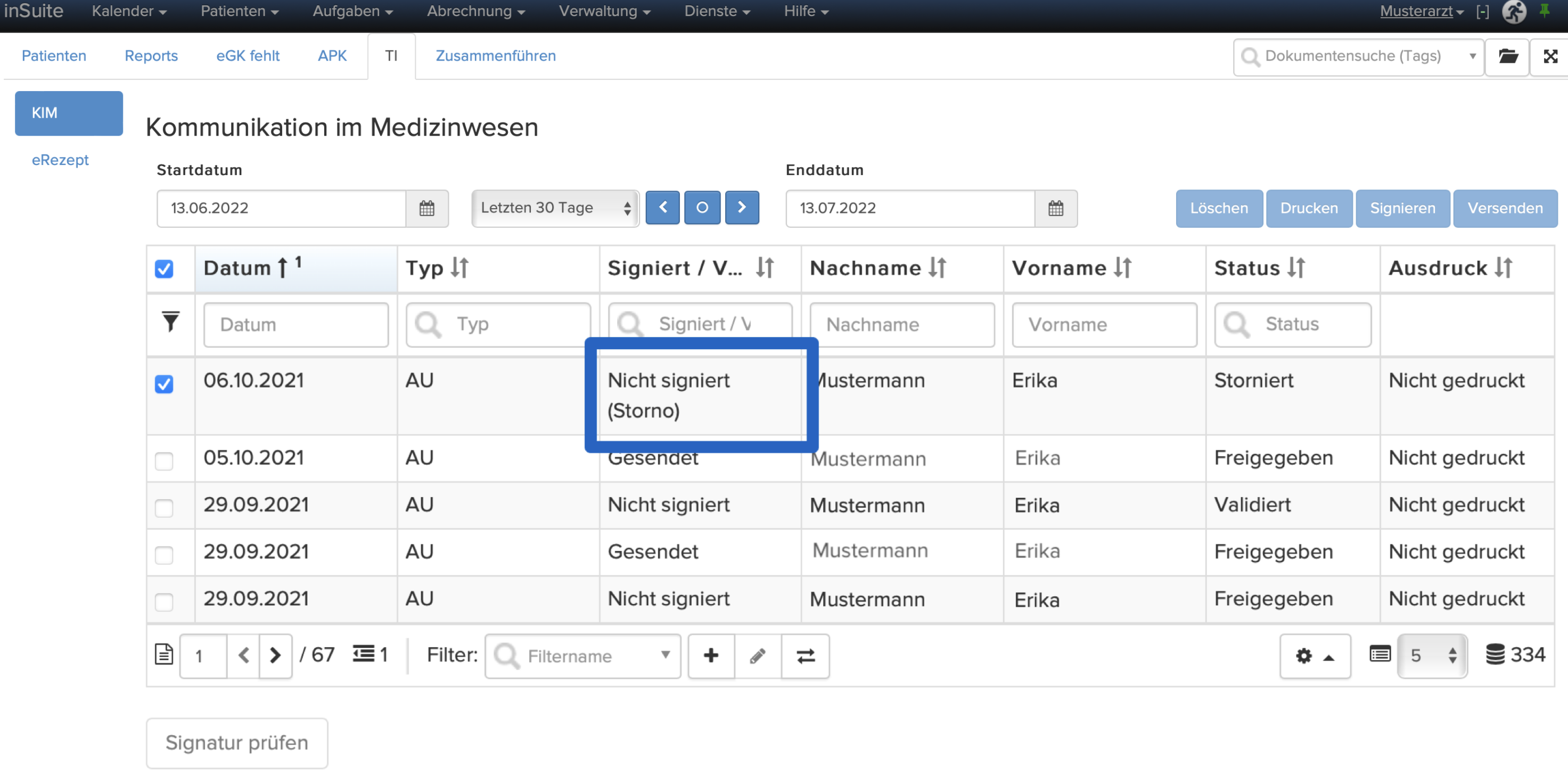Go to next table page
Viewport: 1568px width, 782px height.
275,655
